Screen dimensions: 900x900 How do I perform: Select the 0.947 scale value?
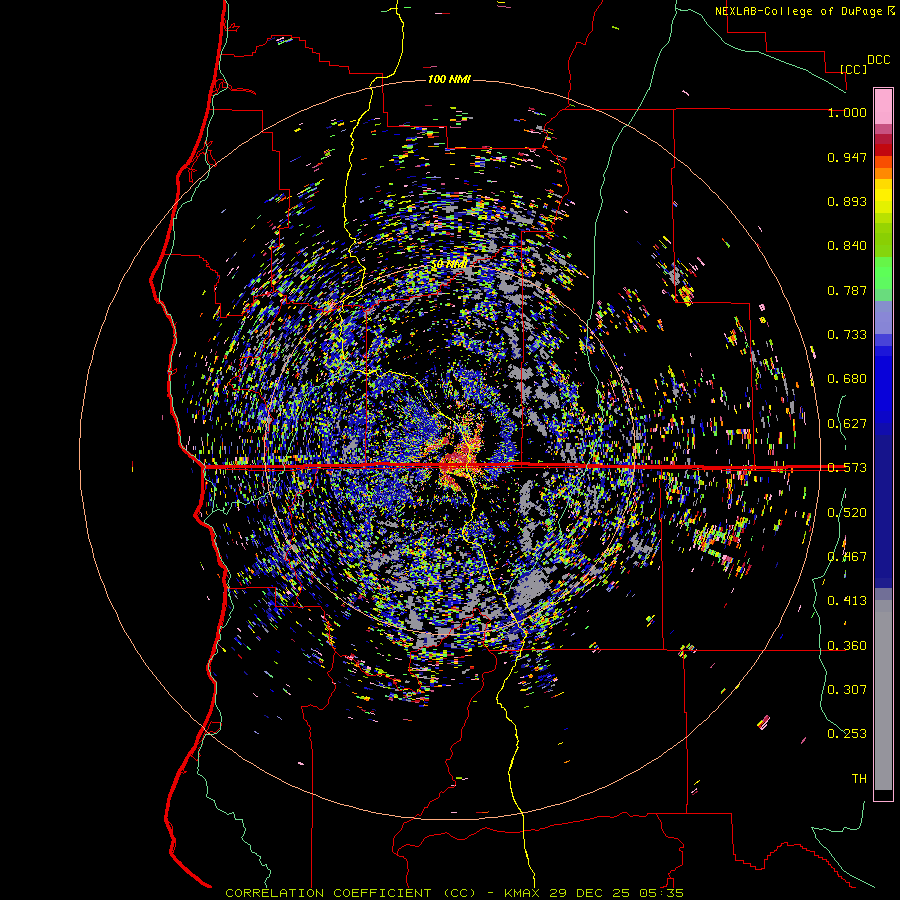847,157
